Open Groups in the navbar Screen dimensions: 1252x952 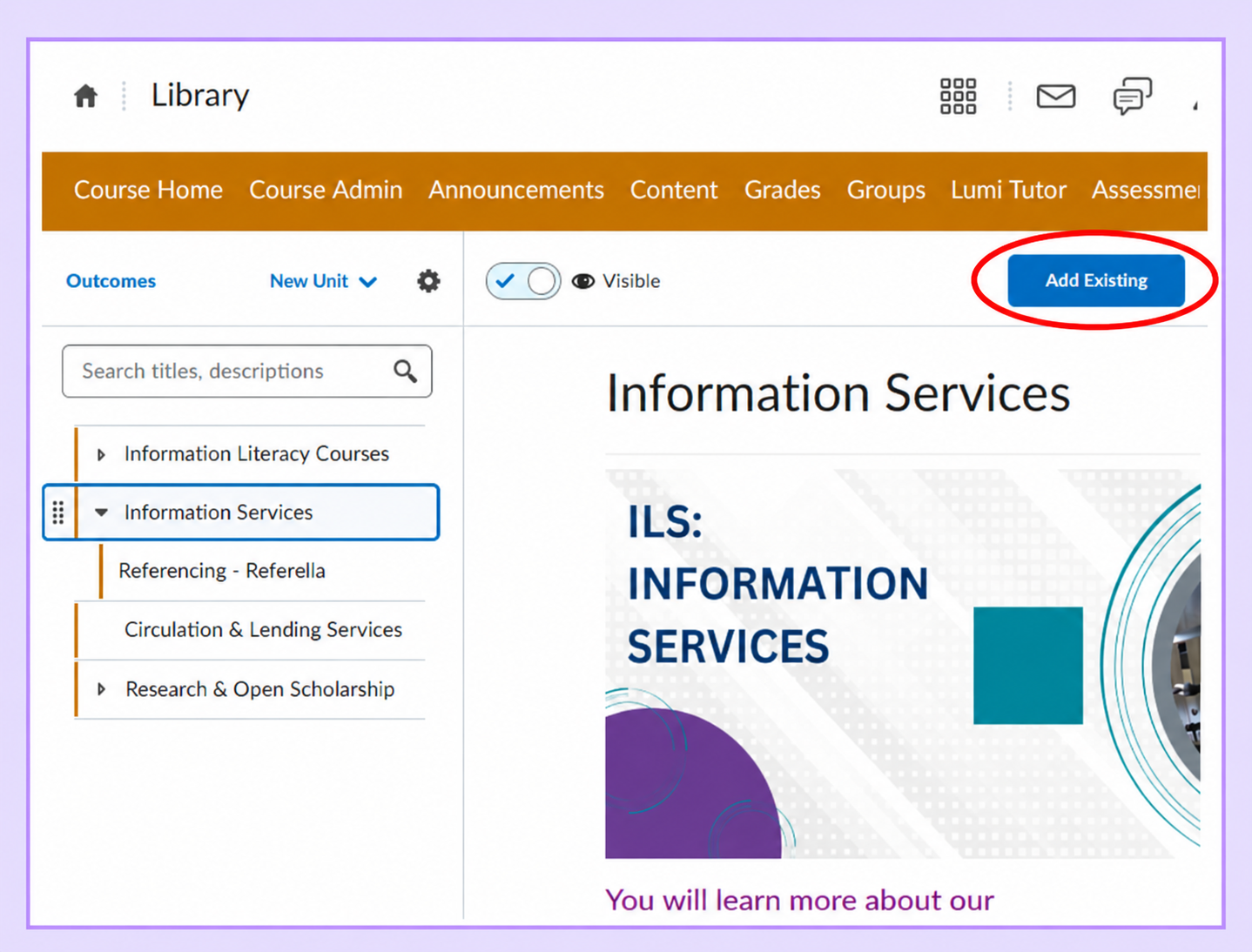(x=885, y=190)
